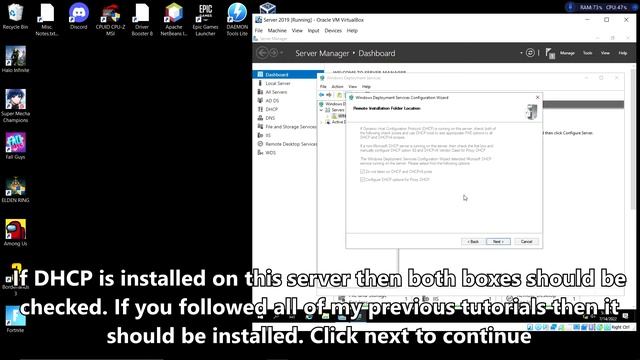Launch ELDEN RING desktop shortcut
The image size is (640, 360).
(x=15, y=189)
